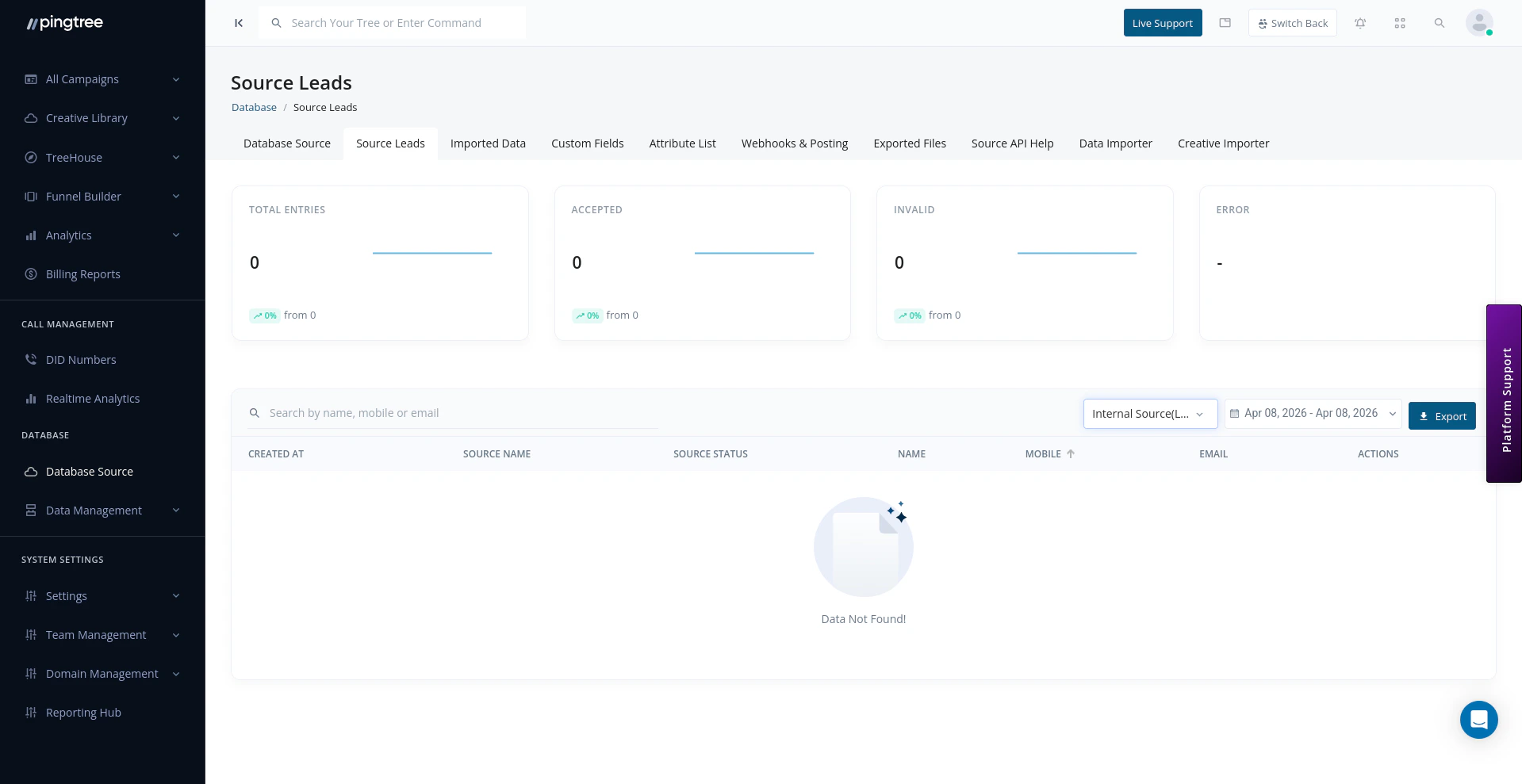Screen dimensions: 1522x784
Task: Open the Apr 08, 2026 date range picker
Action: click(x=1312, y=413)
